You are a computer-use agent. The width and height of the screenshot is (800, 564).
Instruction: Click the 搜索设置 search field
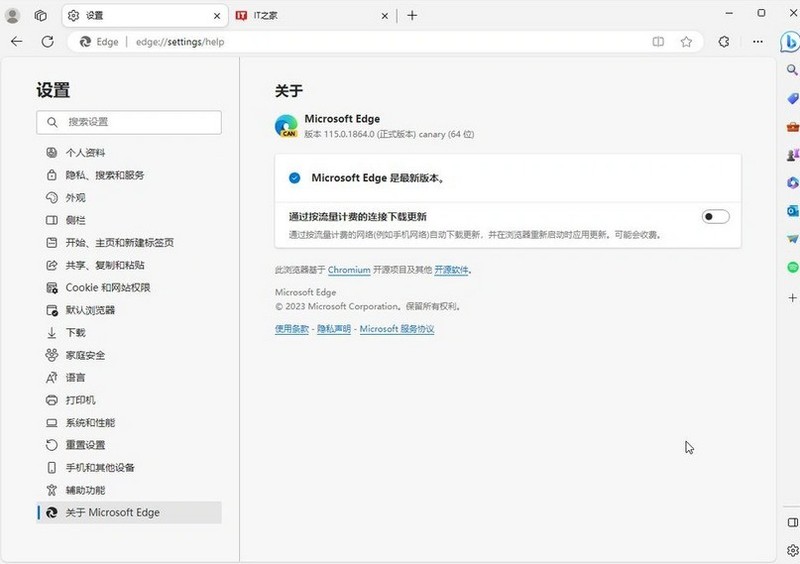click(129, 122)
